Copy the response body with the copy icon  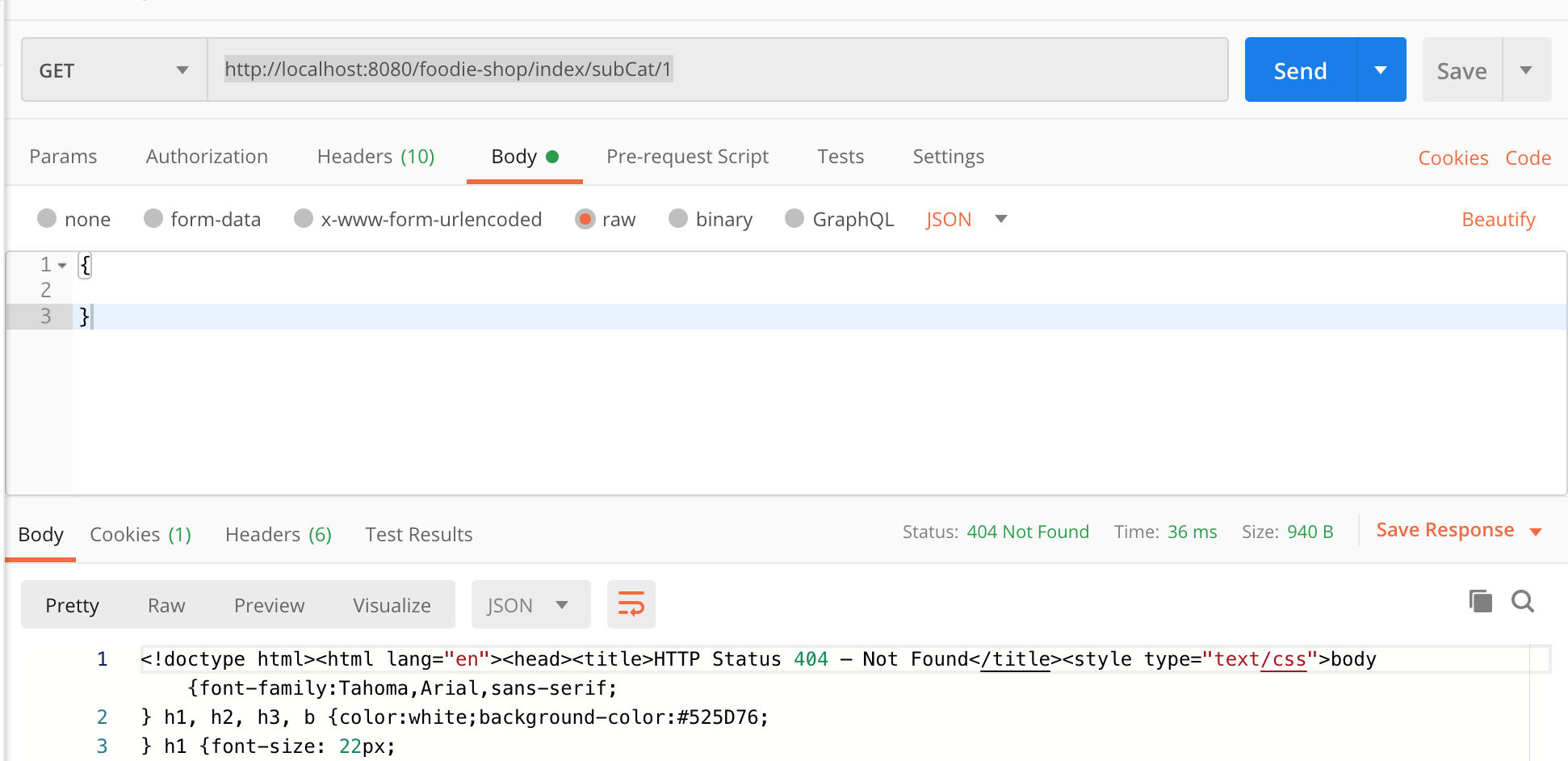(x=1480, y=601)
